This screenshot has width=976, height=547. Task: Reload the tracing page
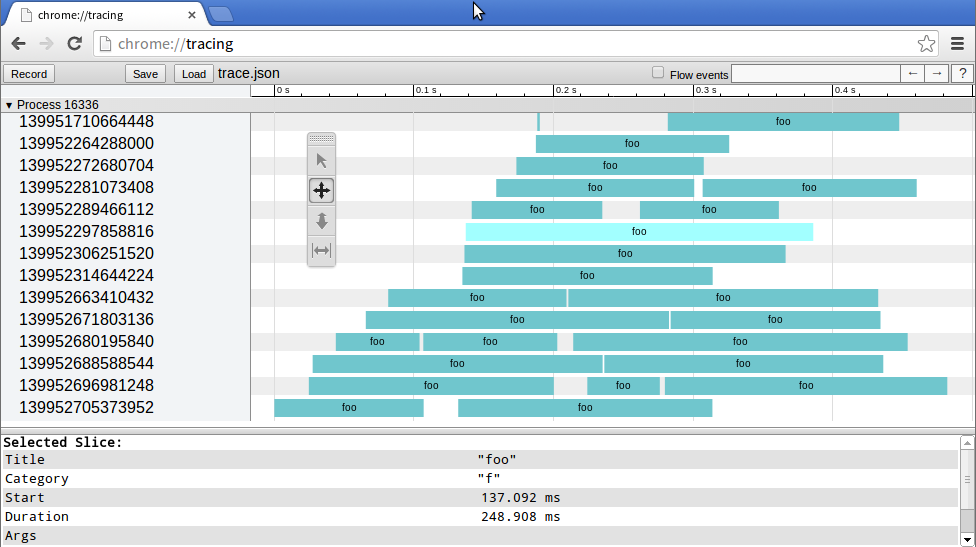pos(75,44)
